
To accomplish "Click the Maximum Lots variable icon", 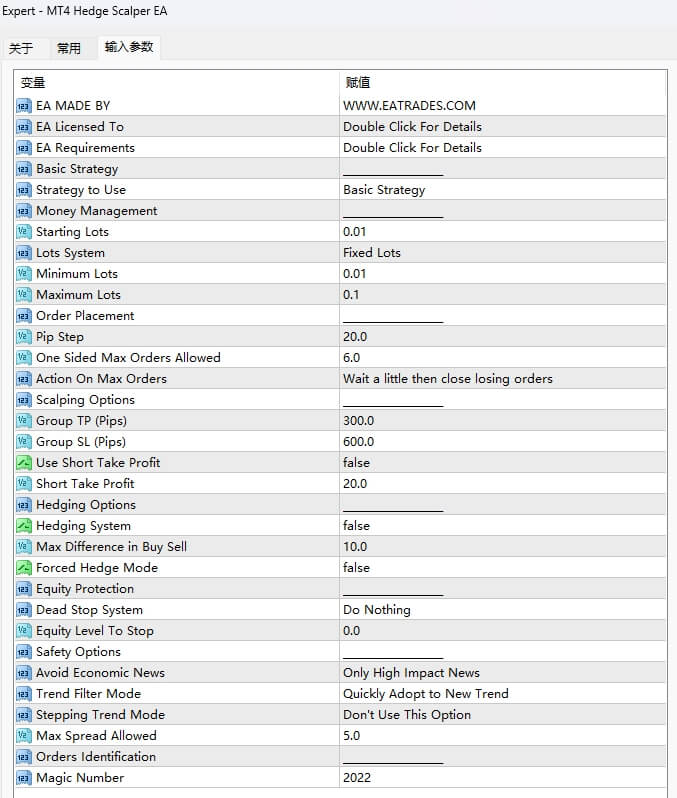I will pos(24,295).
